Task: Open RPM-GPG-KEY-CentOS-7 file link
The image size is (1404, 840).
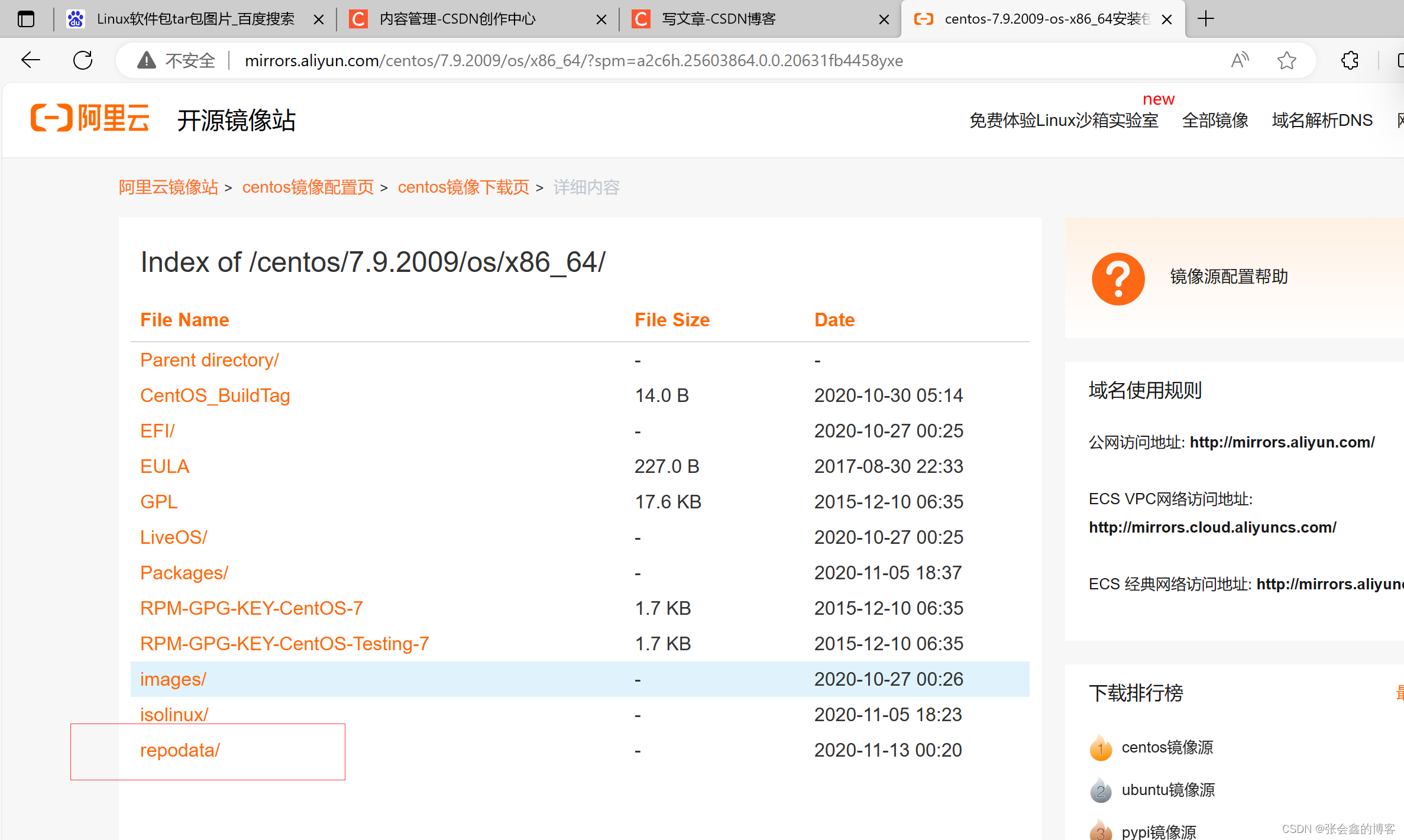Action: (251, 608)
